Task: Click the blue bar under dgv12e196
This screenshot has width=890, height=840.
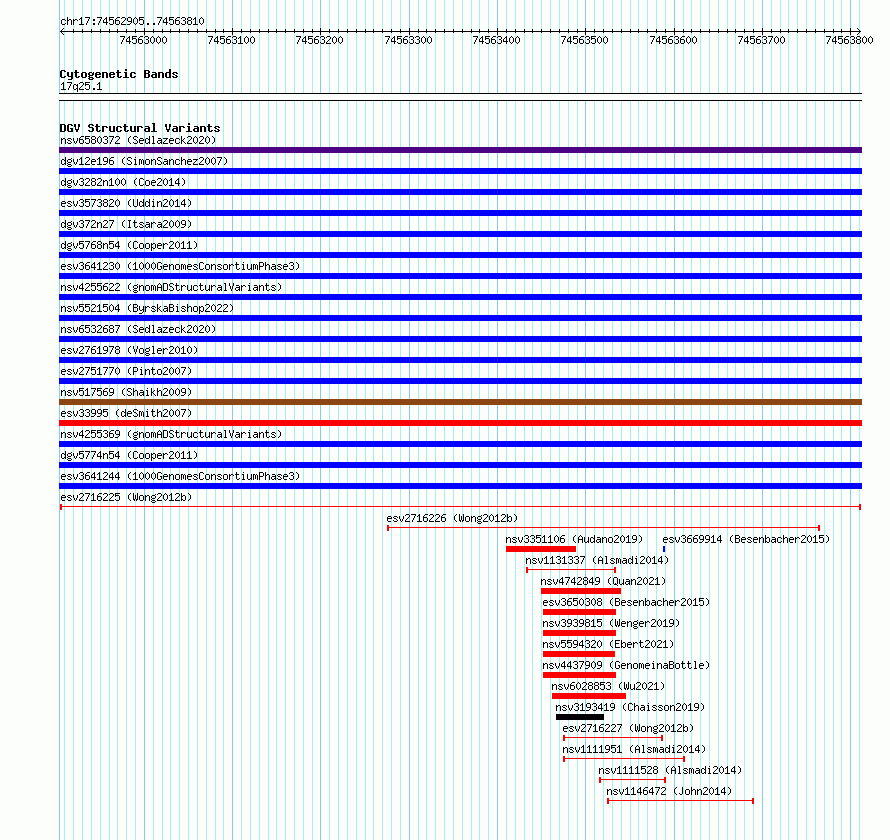Action: pos(460,171)
